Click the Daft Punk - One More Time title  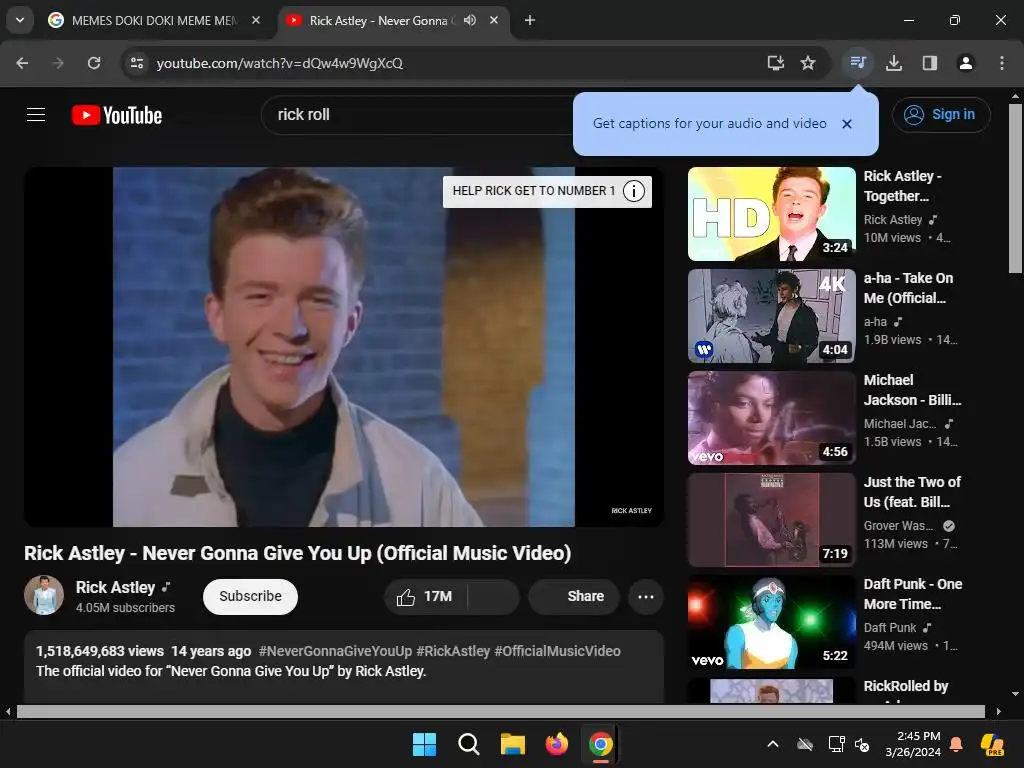(x=913, y=594)
